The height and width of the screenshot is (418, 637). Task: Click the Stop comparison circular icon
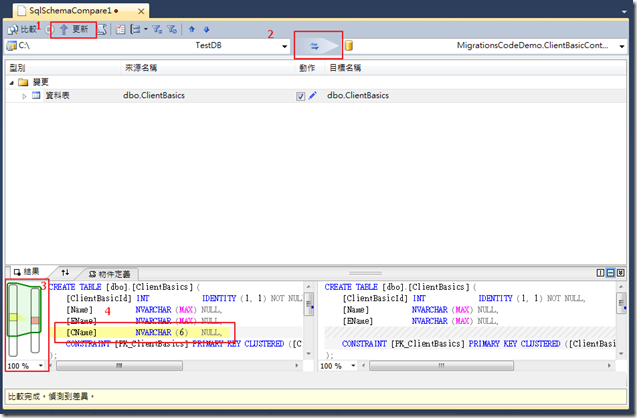click(x=50, y=29)
